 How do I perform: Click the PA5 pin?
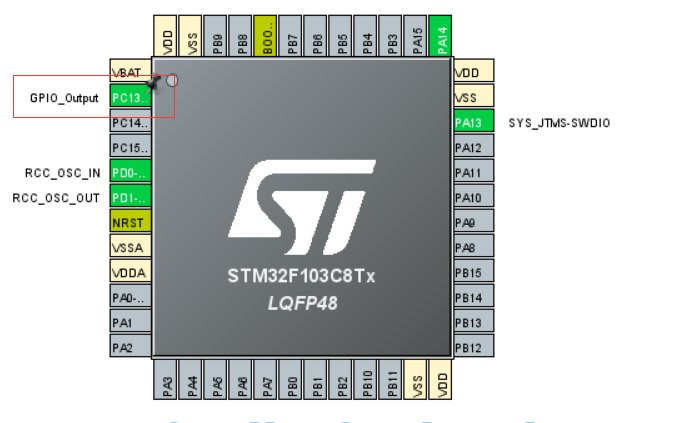[x=215, y=380]
